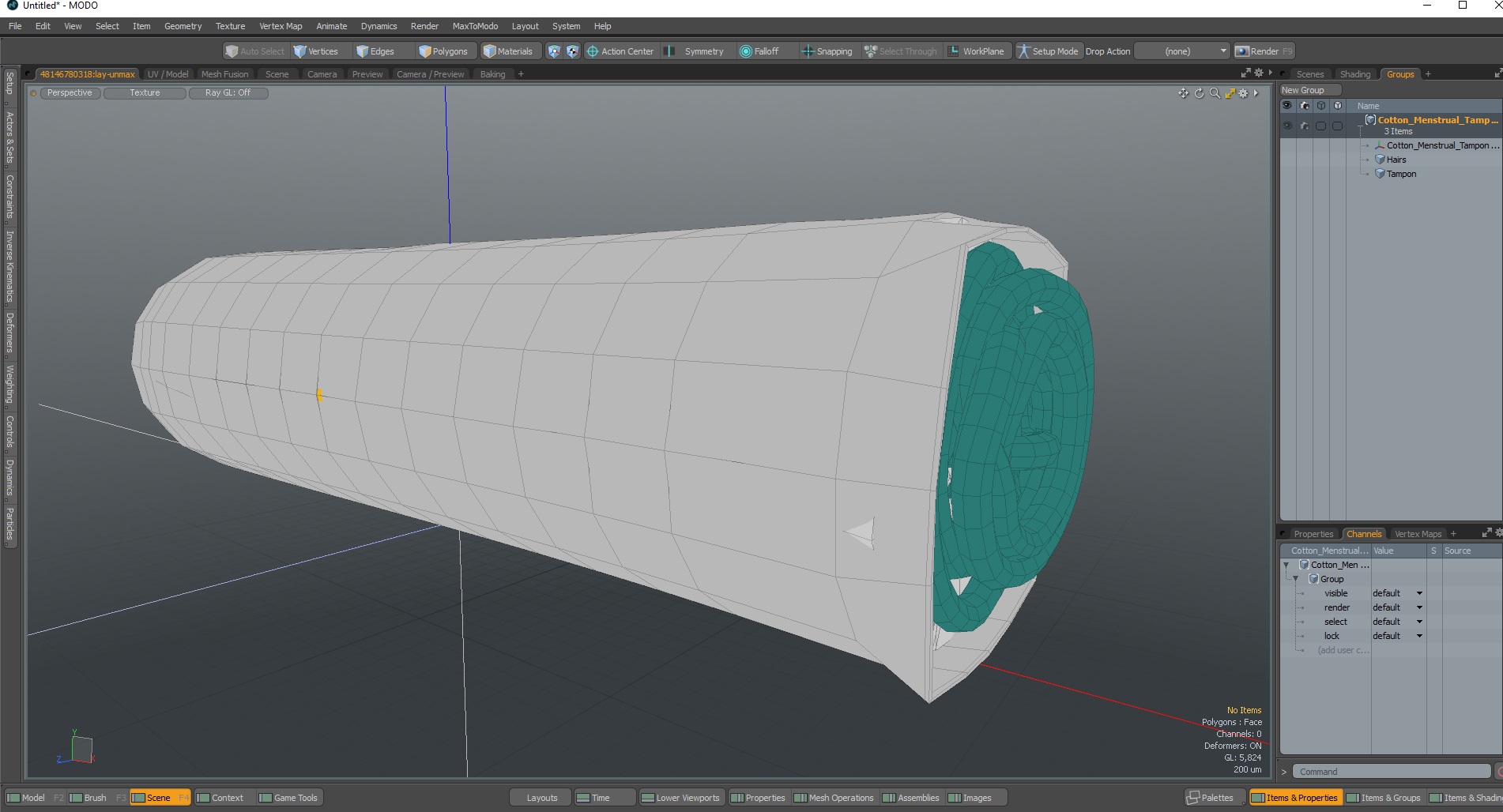Add a new viewport tab after Baking
This screenshot has width=1503, height=812.
click(521, 74)
